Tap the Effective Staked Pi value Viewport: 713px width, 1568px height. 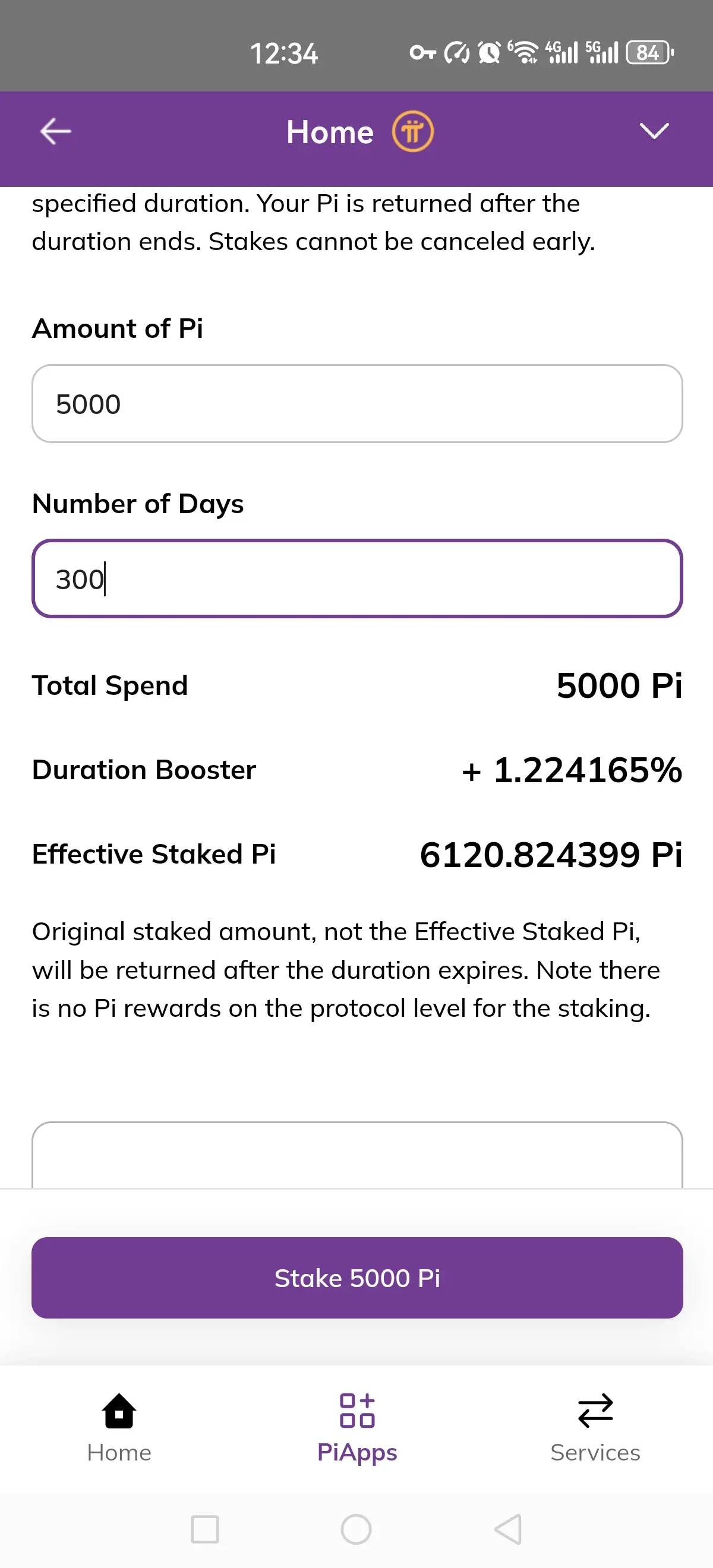[x=551, y=855]
